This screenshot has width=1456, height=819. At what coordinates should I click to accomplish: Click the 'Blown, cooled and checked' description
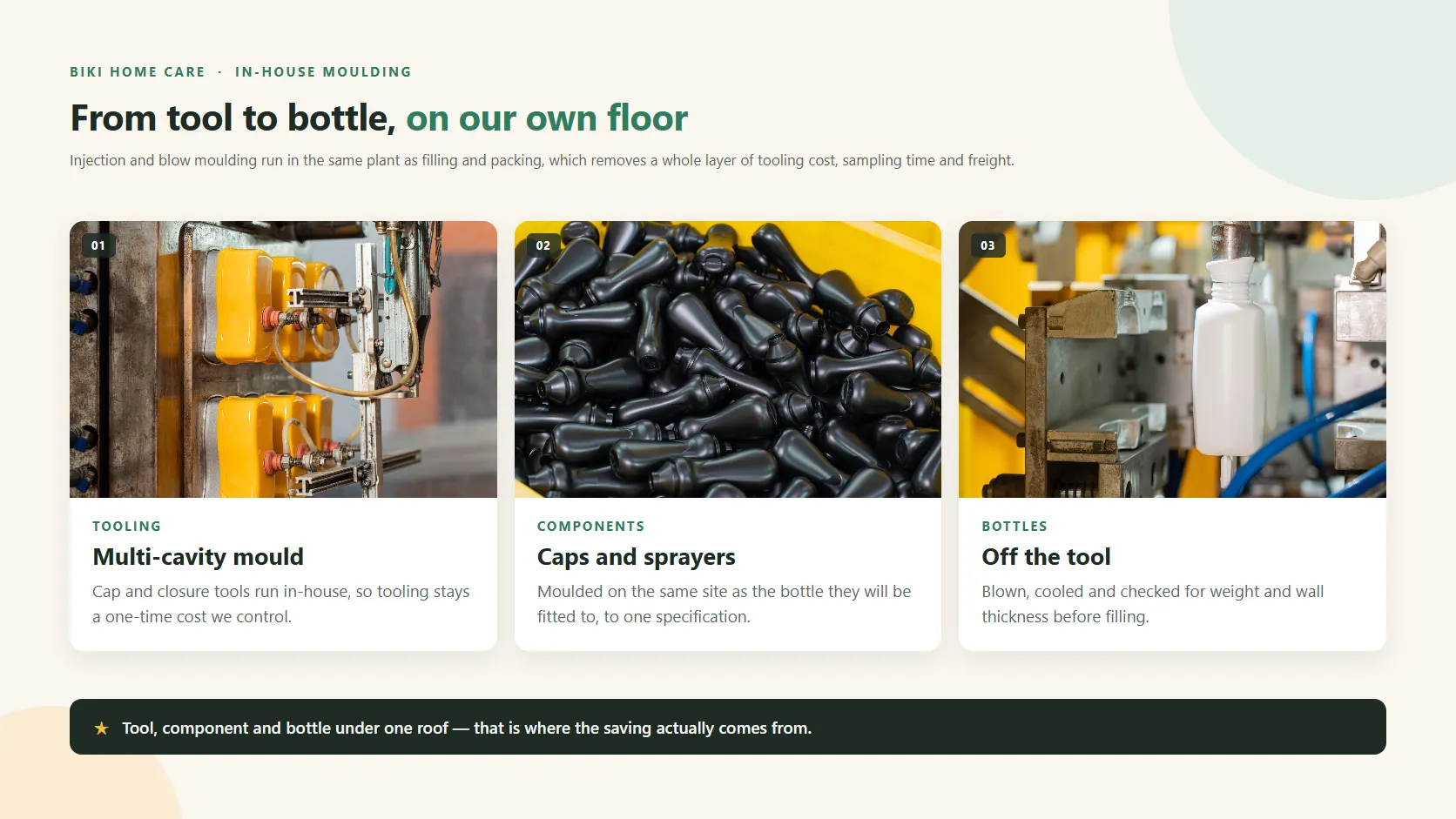coord(1153,604)
